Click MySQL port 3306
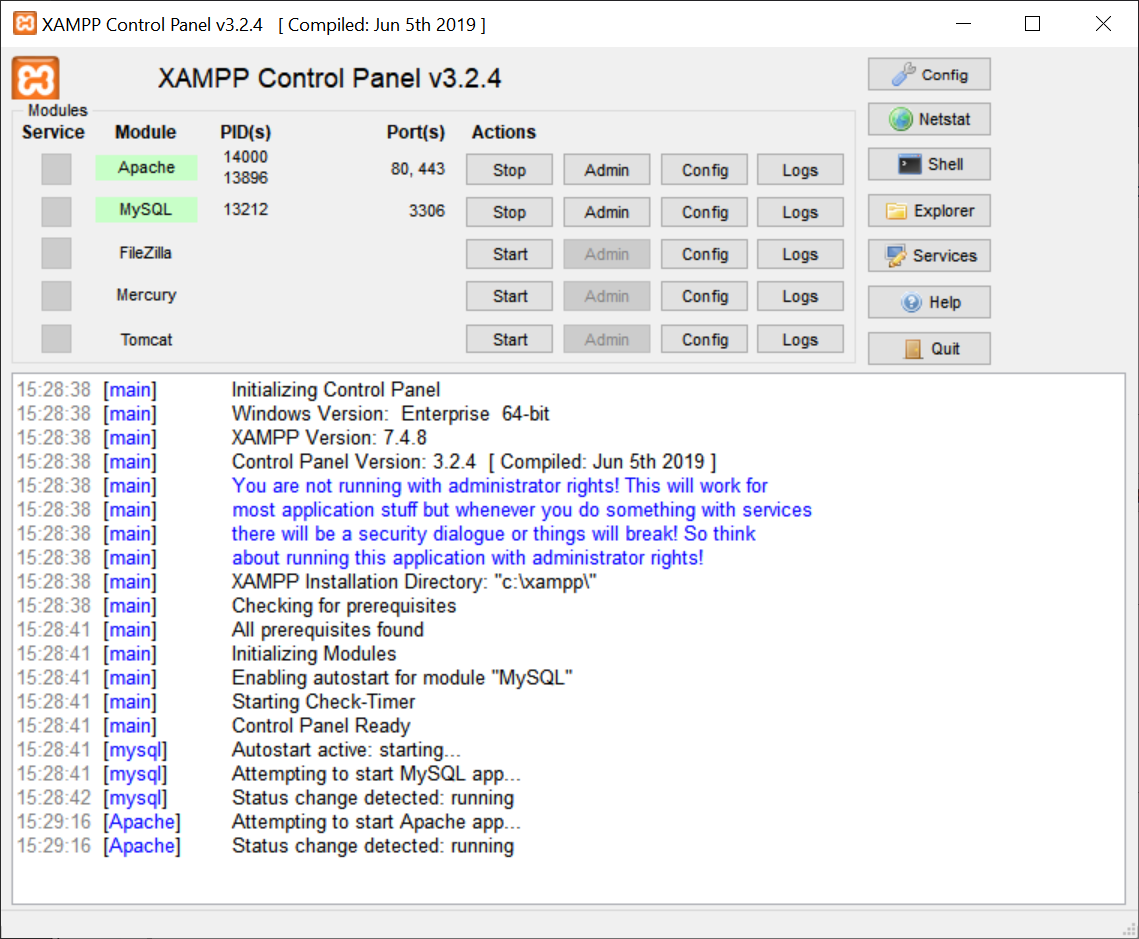 (x=426, y=211)
